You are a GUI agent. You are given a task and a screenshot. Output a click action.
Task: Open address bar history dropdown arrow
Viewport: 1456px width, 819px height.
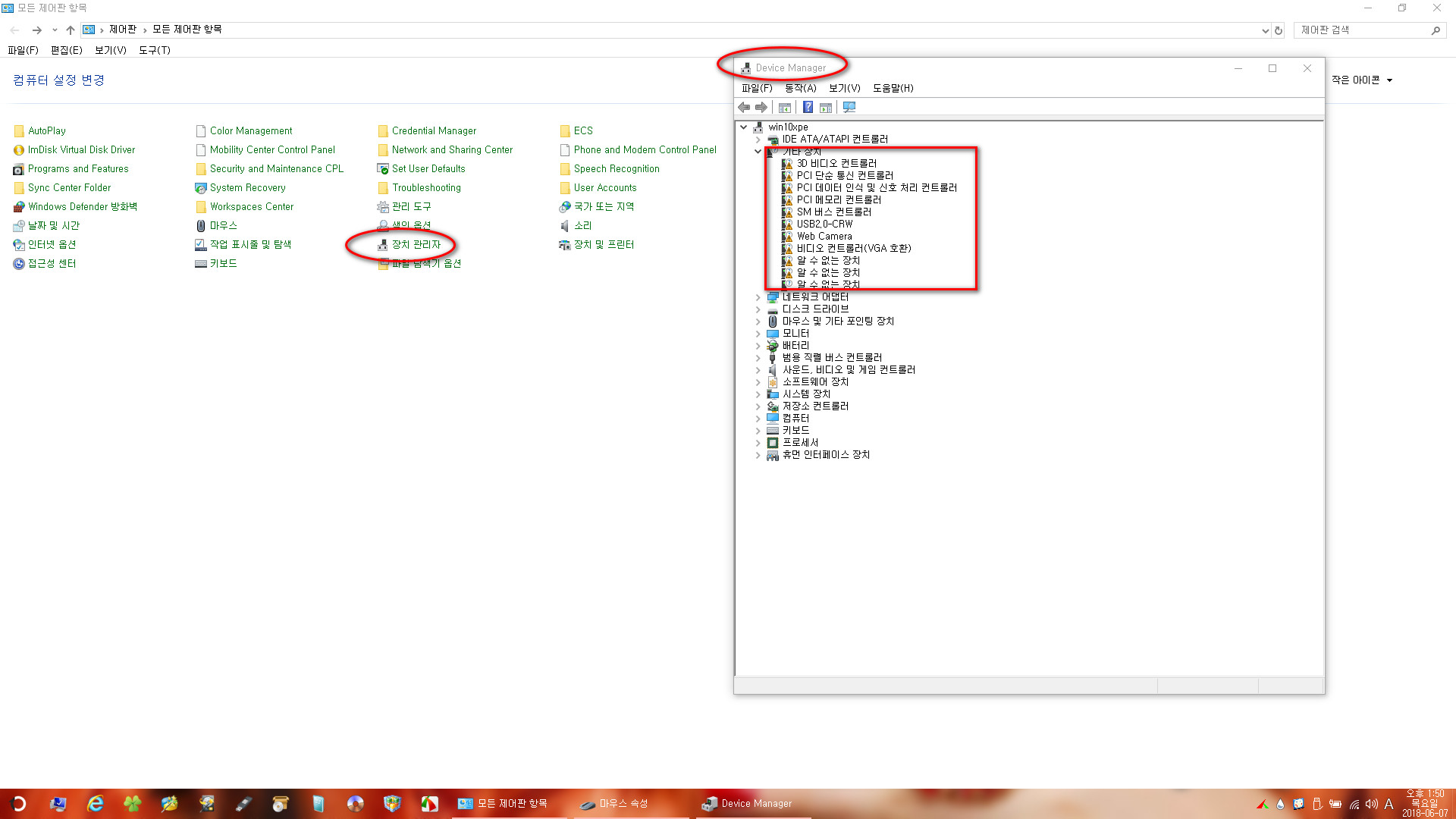tap(1265, 30)
